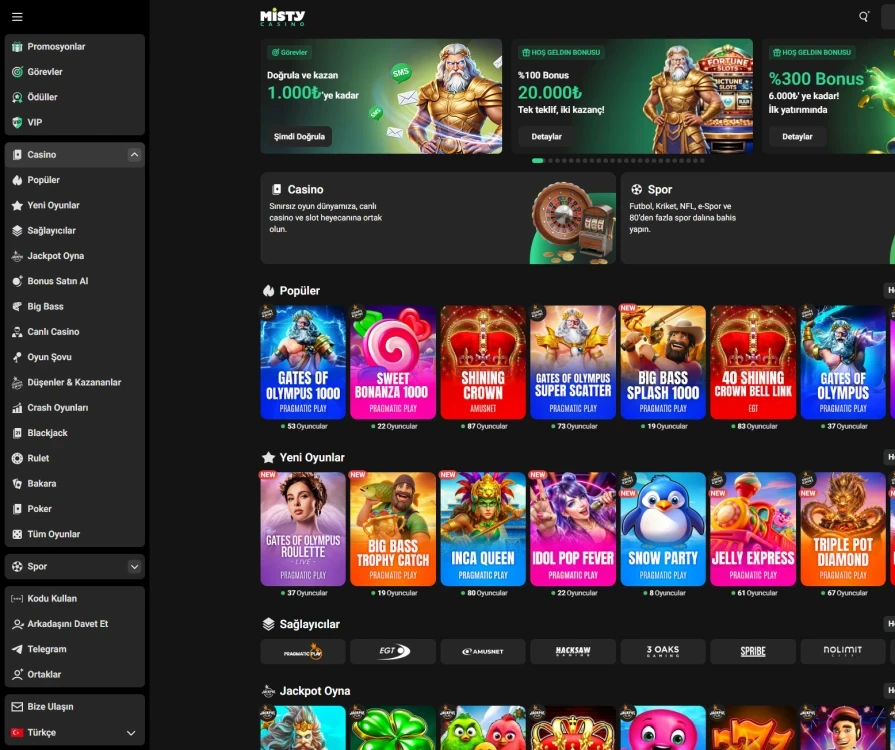The height and width of the screenshot is (750, 895).
Task: Select the first carousel indicator dot
Action: pos(538,160)
